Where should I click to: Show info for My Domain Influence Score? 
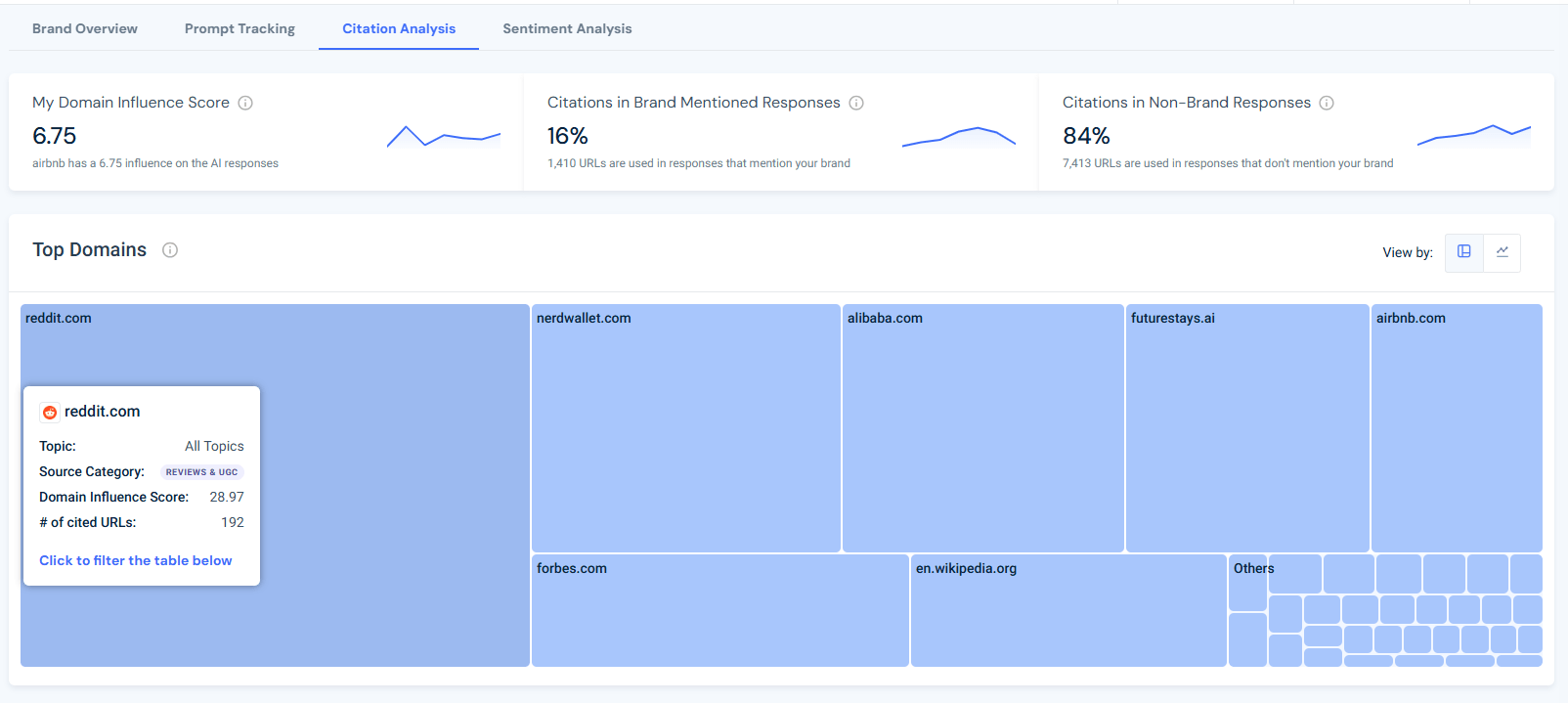click(245, 103)
